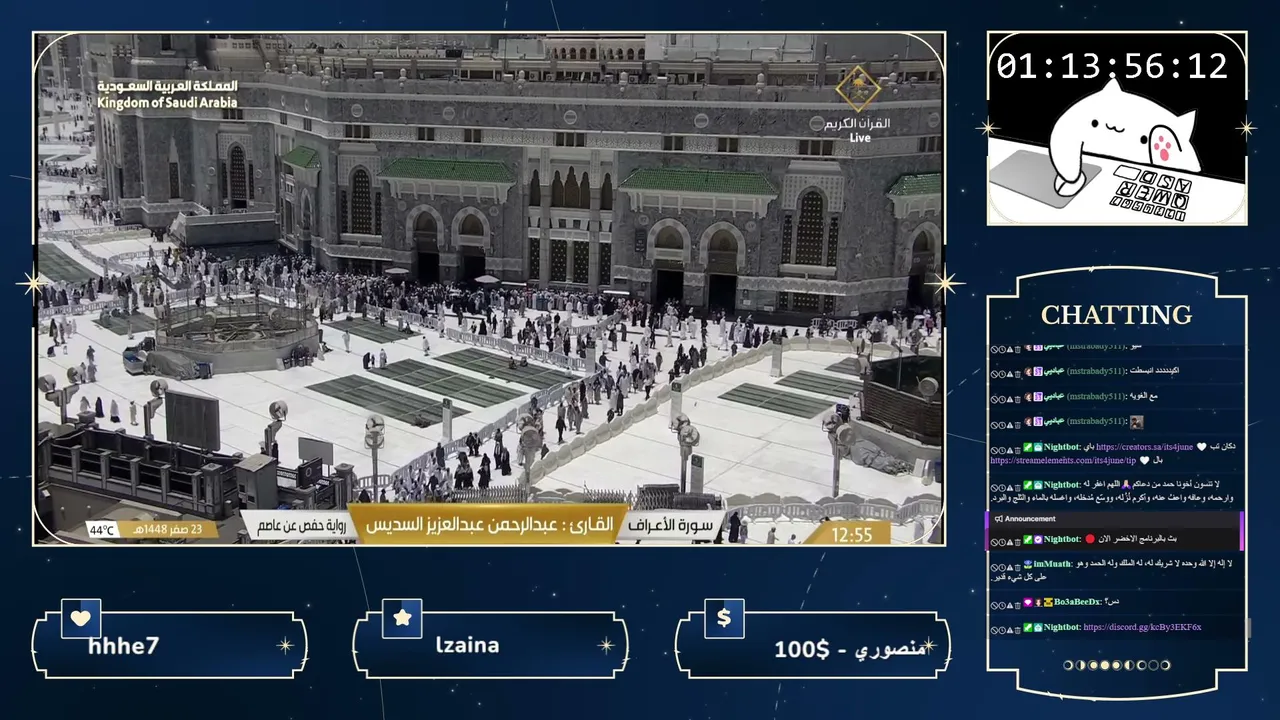
Task: Click the pink heart badge beside Bo3aBeeDx
Action: point(1027,603)
